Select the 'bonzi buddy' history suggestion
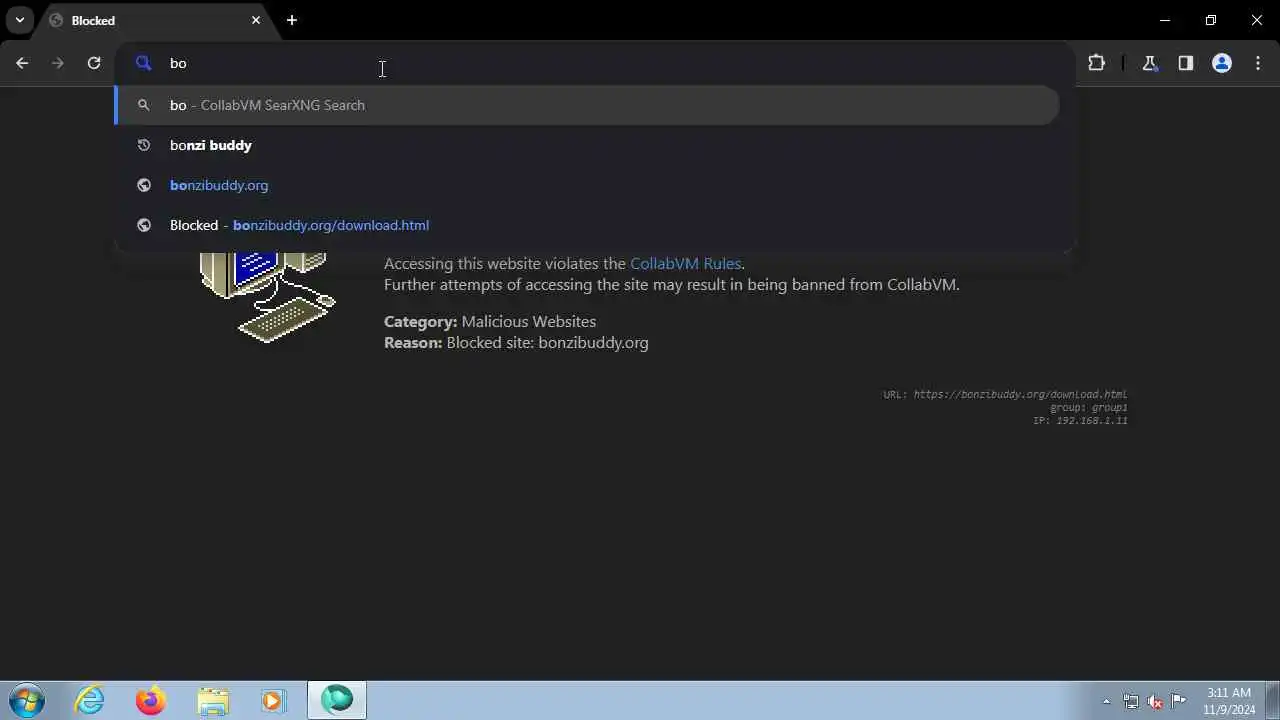Screen dimensions: 1280x720 tap(587, 145)
